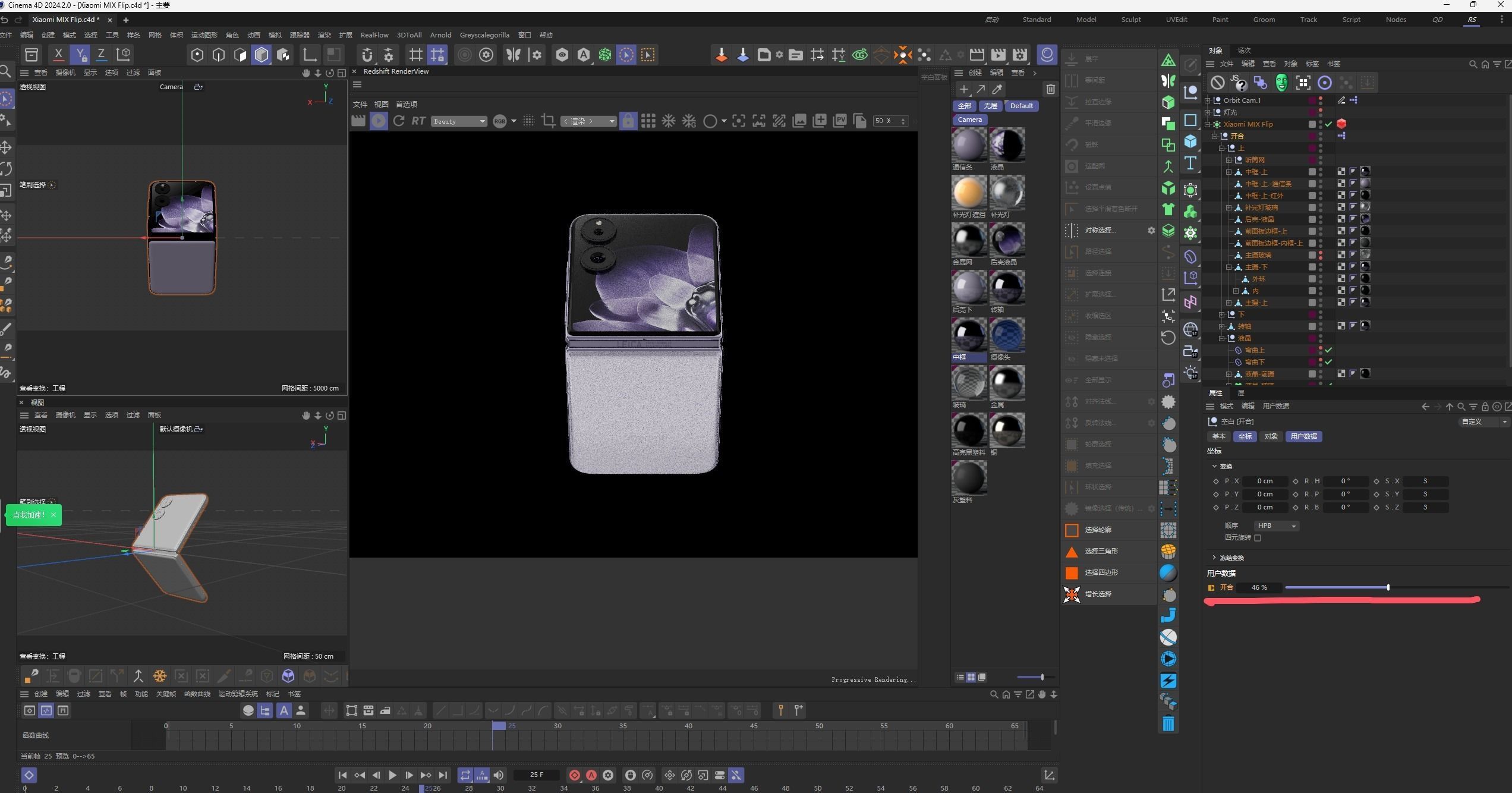Open the HPB rotation order dropdown
This screenshot has width=1512, height=793.
(x=1276, y=525)
